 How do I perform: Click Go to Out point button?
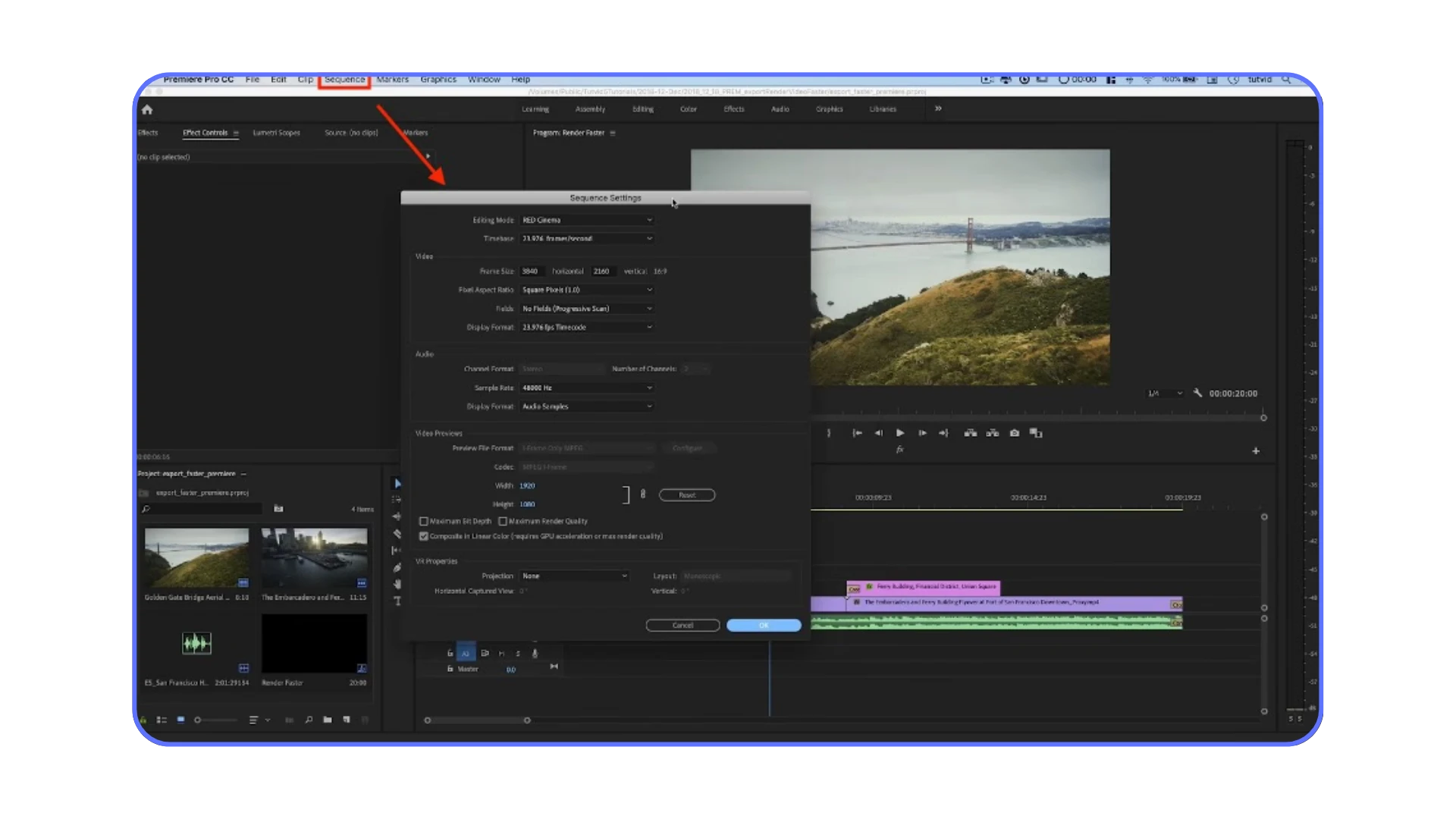click(x=943, y=433)
